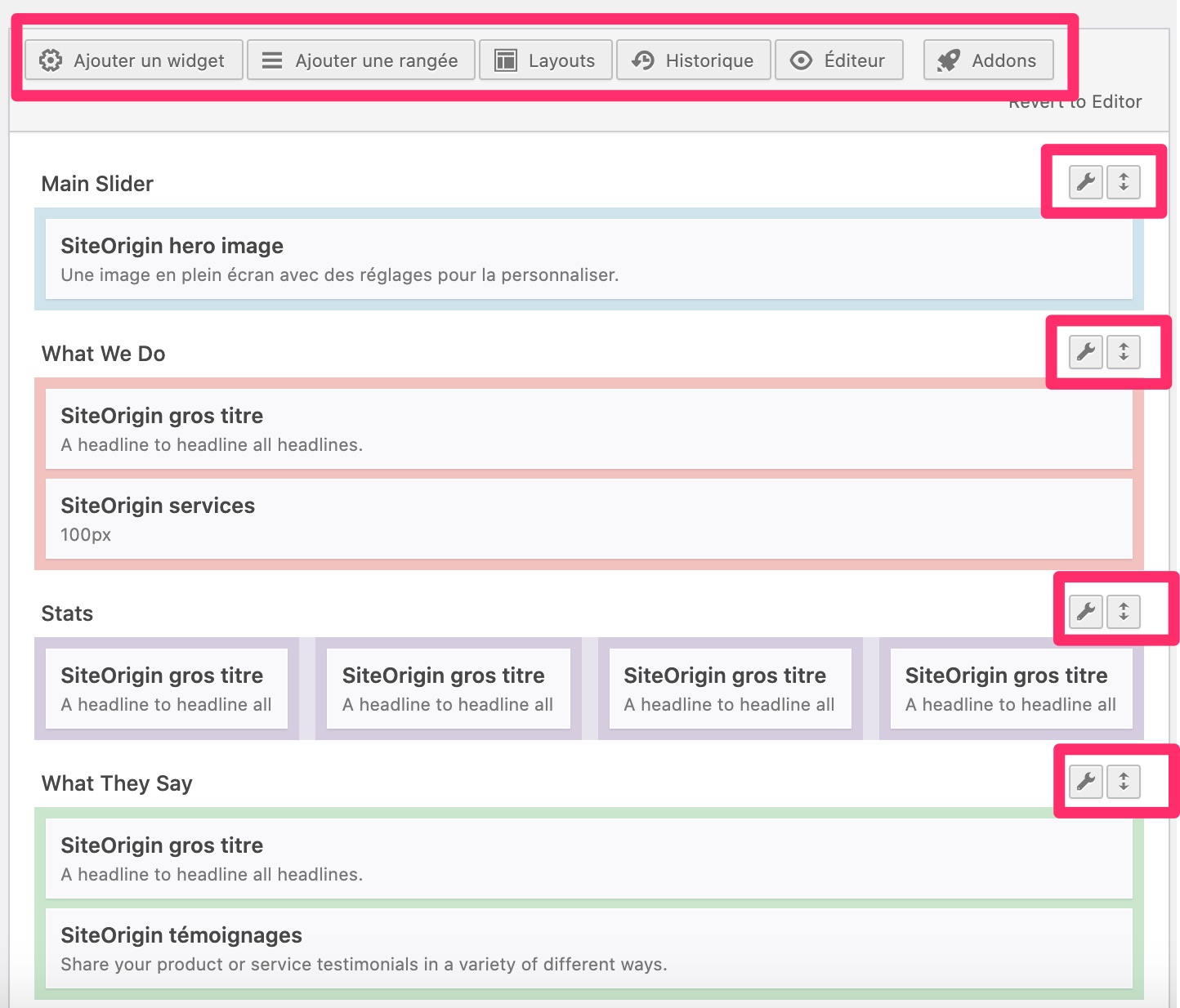The width and height of the screenshot is (1180, 1008).
Task: Click the resize arrows icon on What We Do row
Action: tap(1124, 352)
